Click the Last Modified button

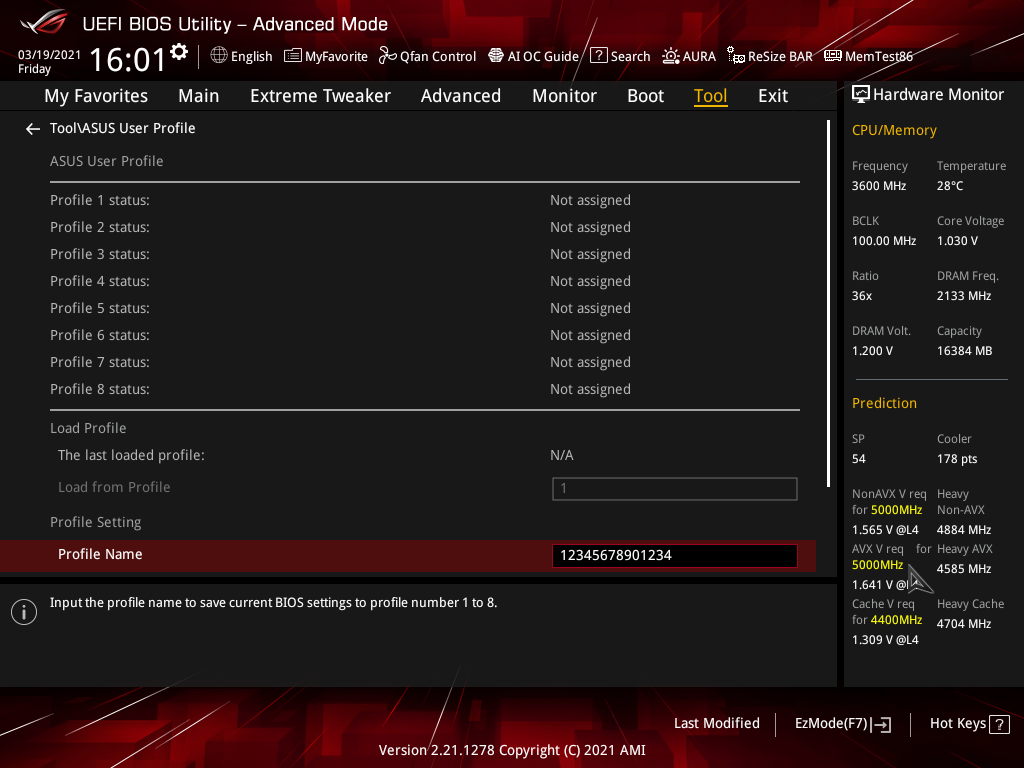tap(717, 724)
